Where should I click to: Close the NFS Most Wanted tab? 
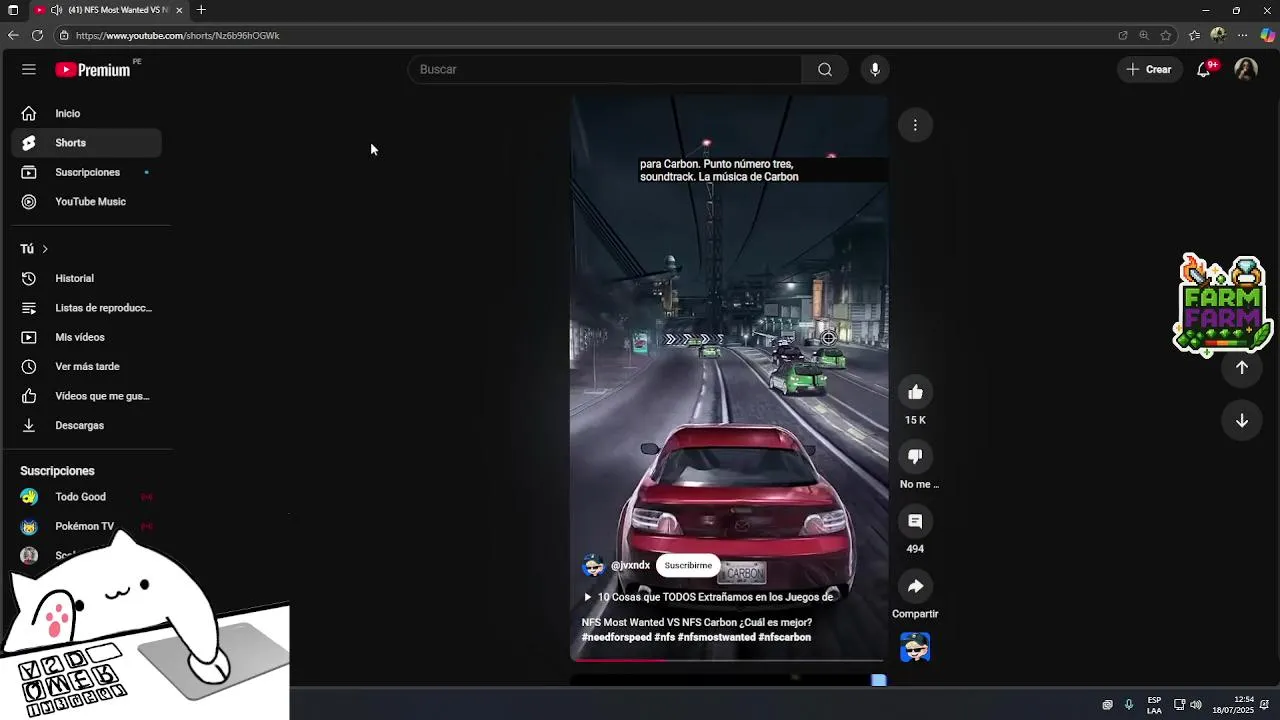coord(180,10)
